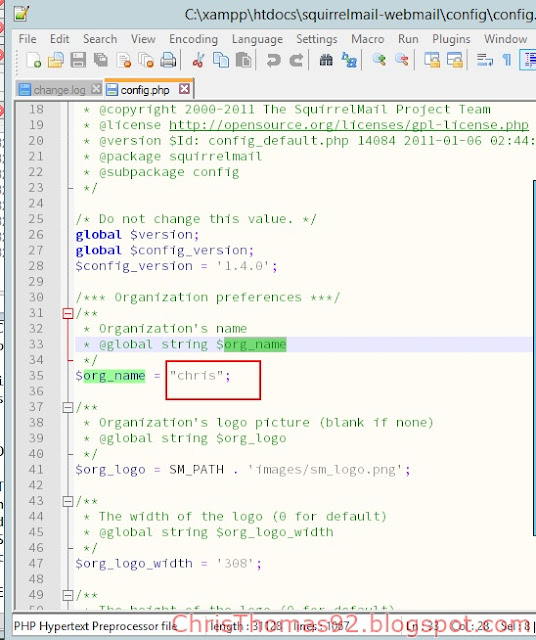
Task: Click "Organization preferences" comment line 30
Action: coord(208,298)
